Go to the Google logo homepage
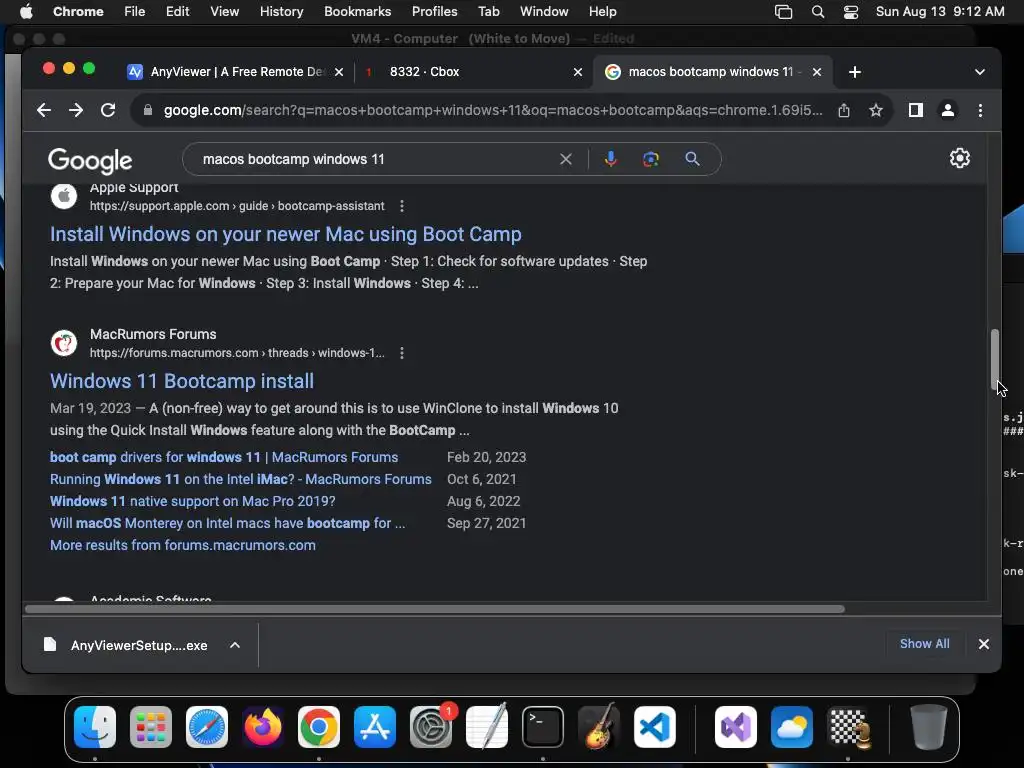Image resolution: width=1024 pixels, height=768 pixels. (x=90, y=160)
